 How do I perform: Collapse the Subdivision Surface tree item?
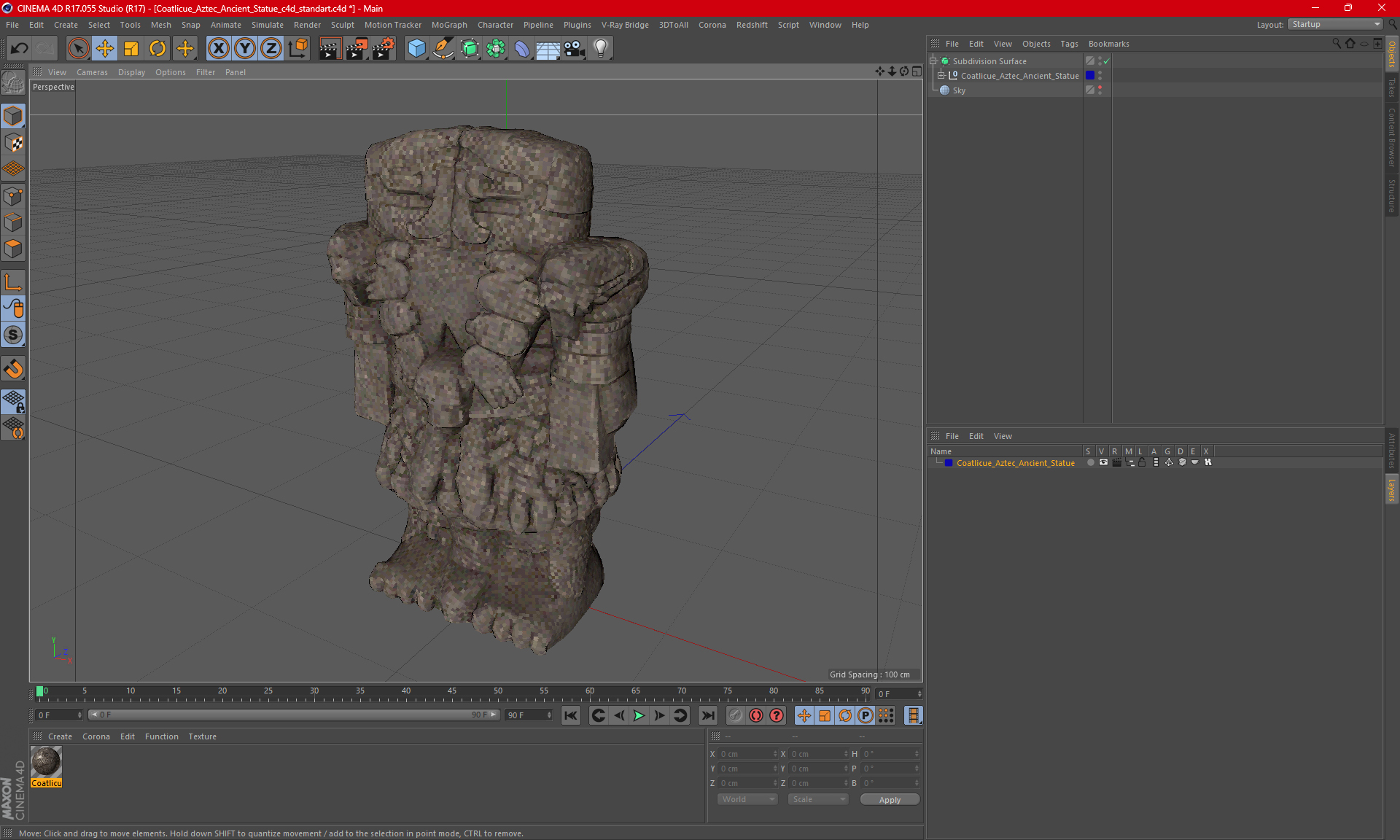coord(933,61)
